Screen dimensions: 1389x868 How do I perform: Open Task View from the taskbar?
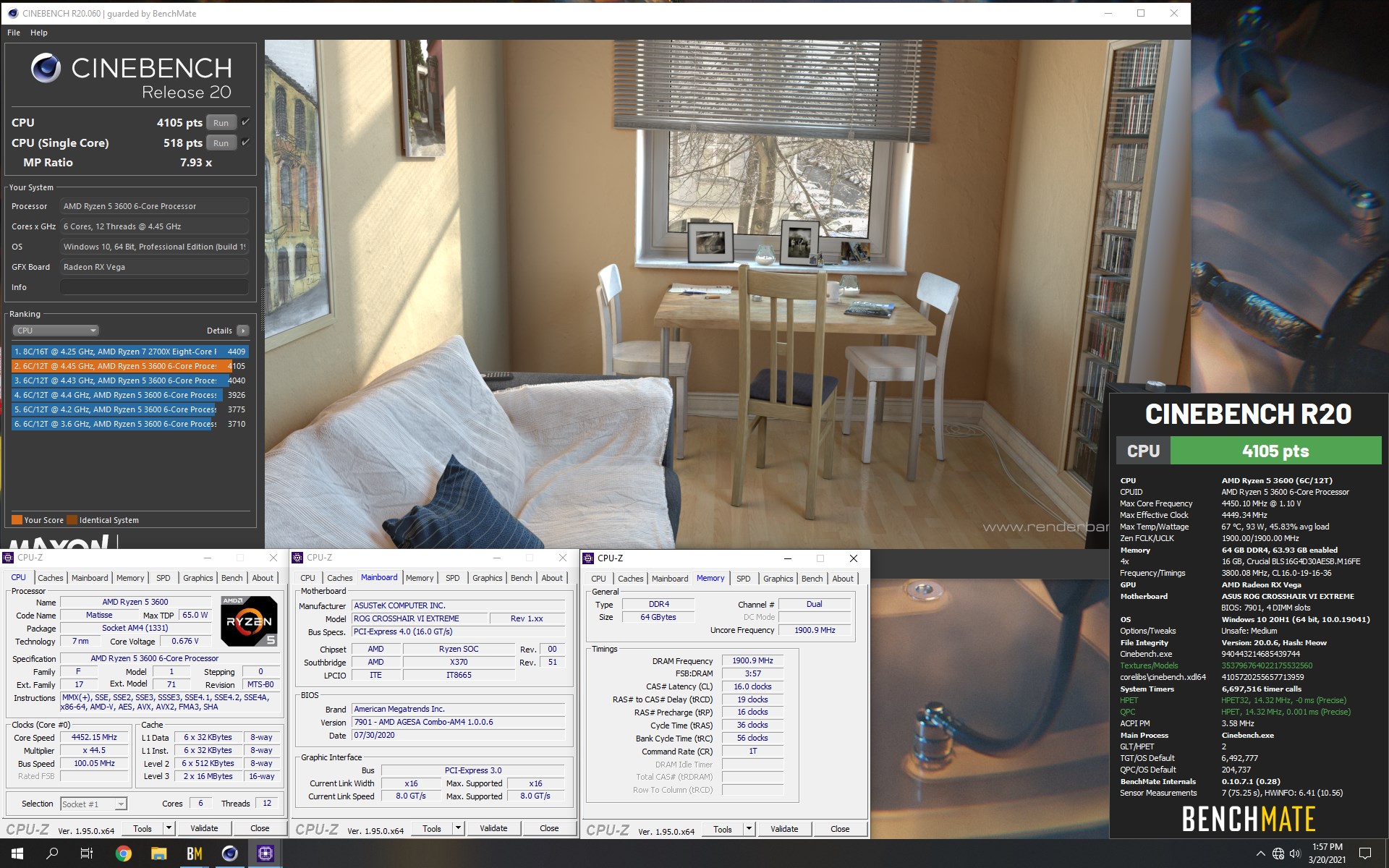(87, 854)
